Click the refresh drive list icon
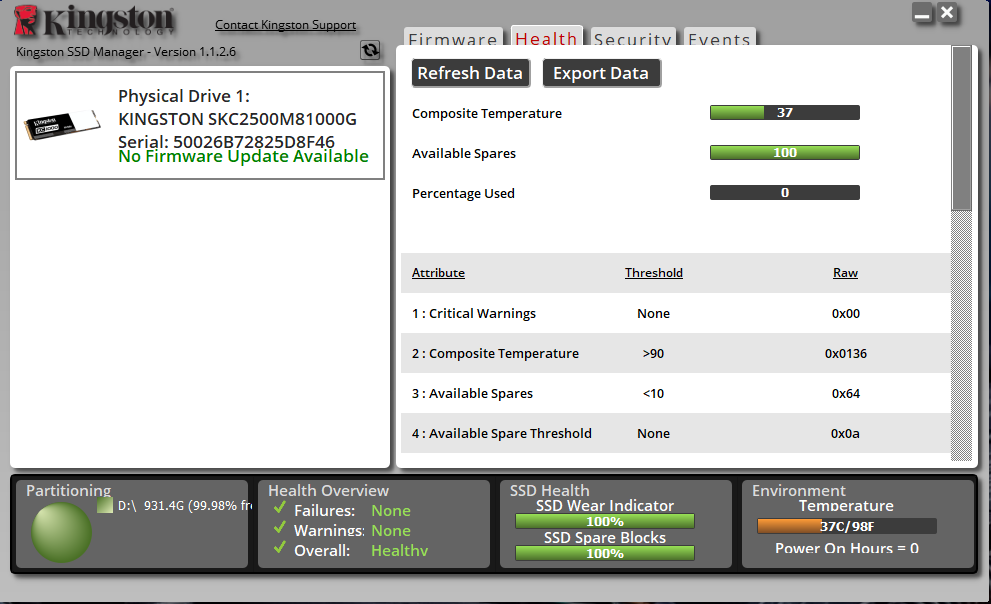Screen dimensions: 991x604 click(370, 50)
